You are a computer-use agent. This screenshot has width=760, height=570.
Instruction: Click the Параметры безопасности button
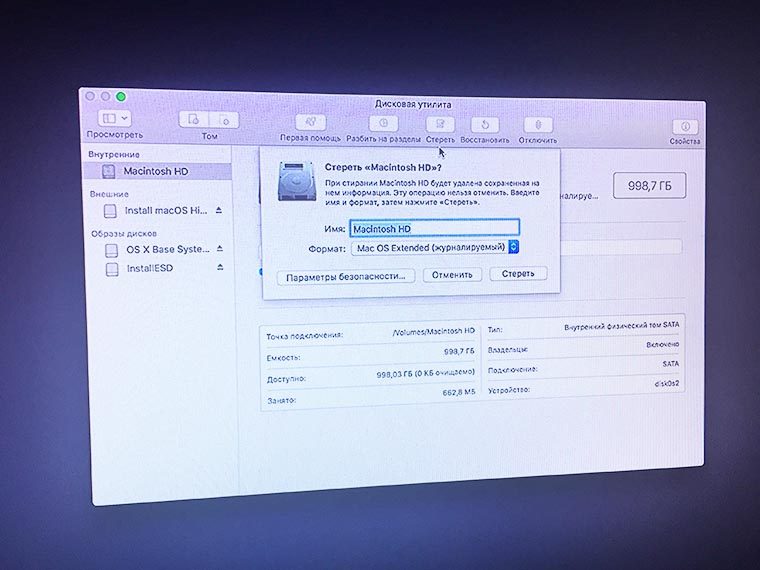pyautogui.click(x=346, y=277)
